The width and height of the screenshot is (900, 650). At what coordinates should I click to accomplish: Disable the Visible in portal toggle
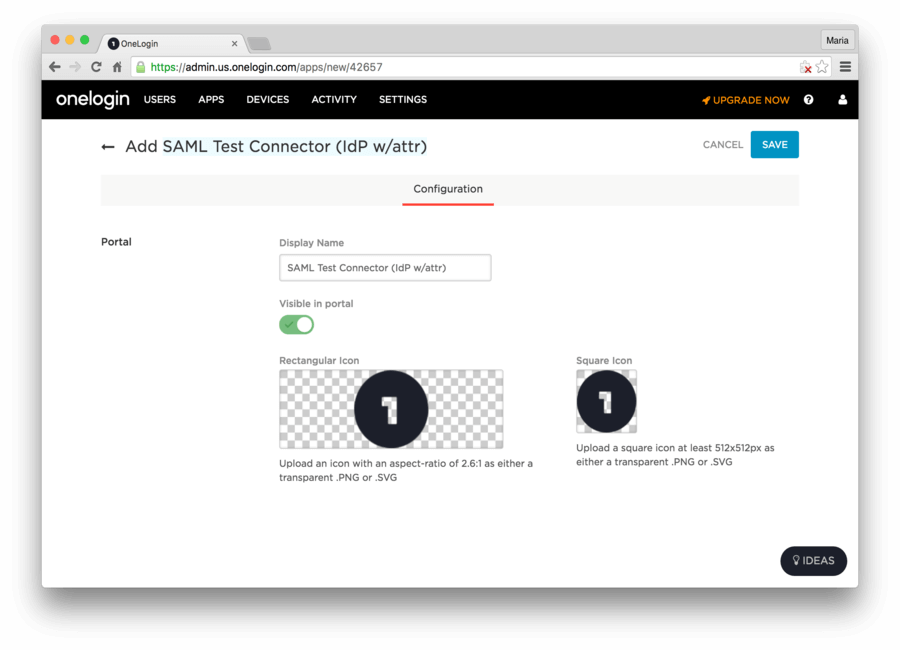(x=296, y=325)
